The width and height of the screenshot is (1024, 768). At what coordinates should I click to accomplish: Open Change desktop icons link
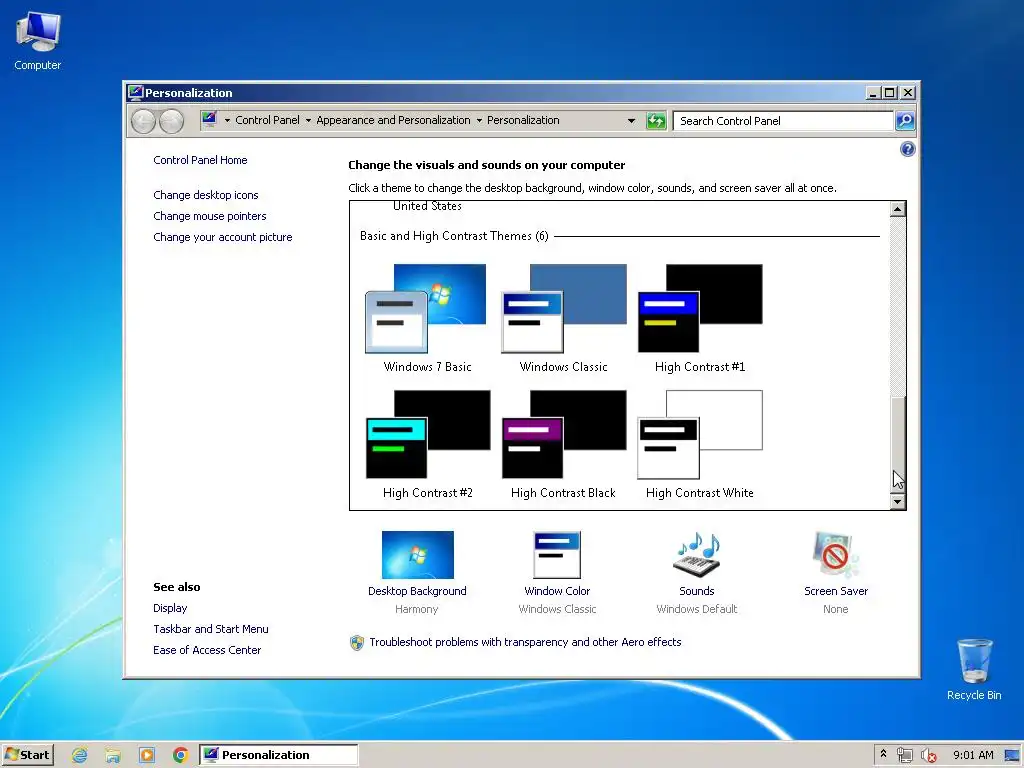click(206, 195)
